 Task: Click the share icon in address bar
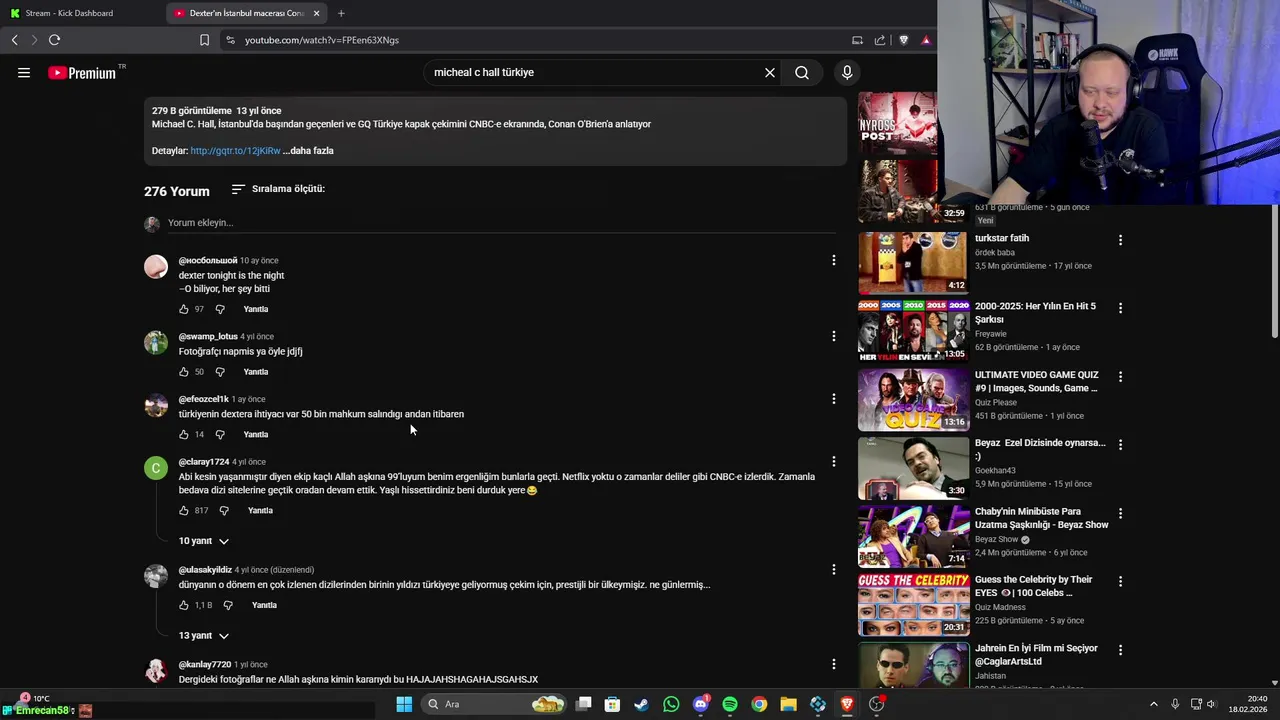880,40
